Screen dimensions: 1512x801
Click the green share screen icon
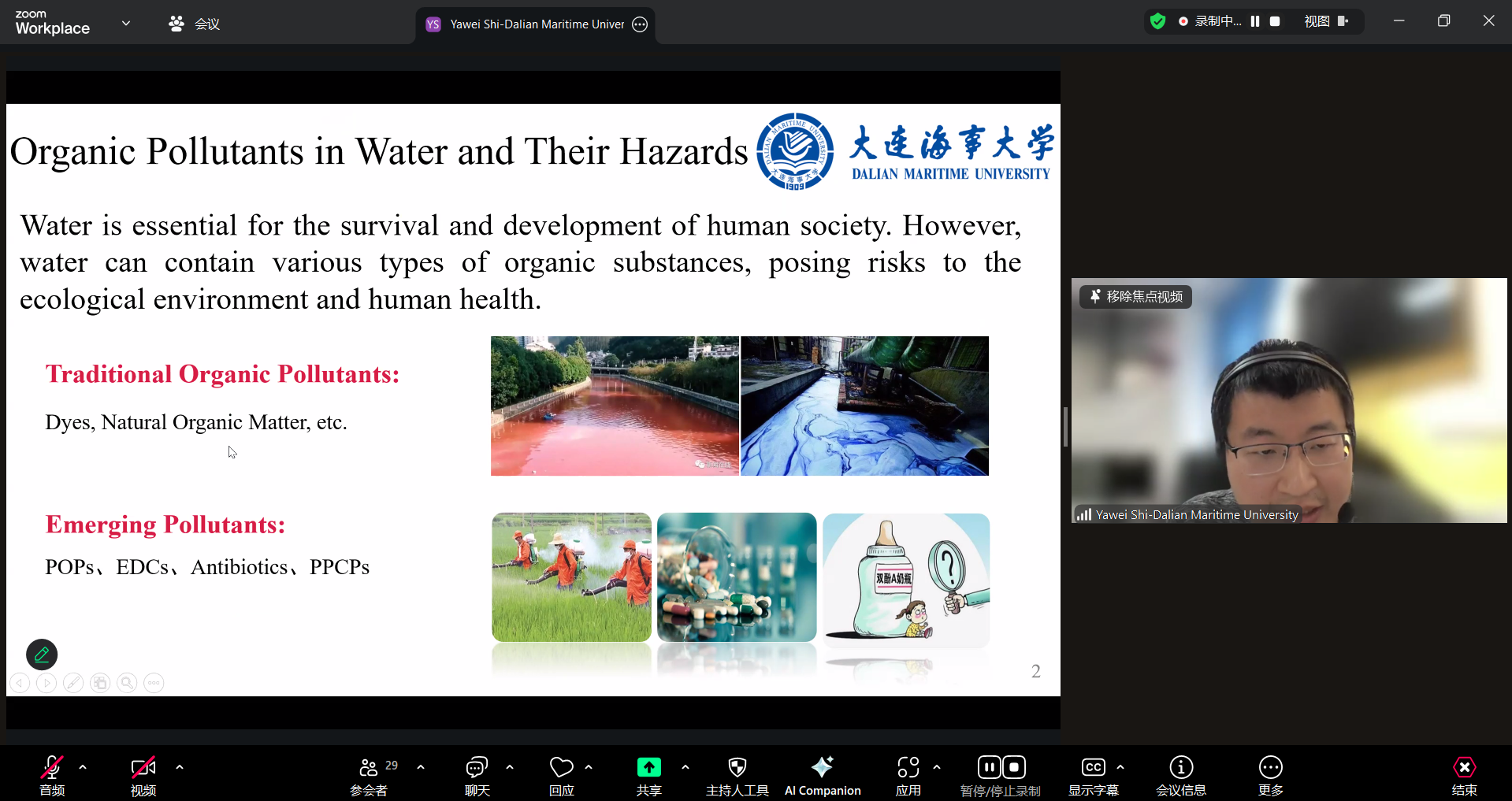(648, 768)
